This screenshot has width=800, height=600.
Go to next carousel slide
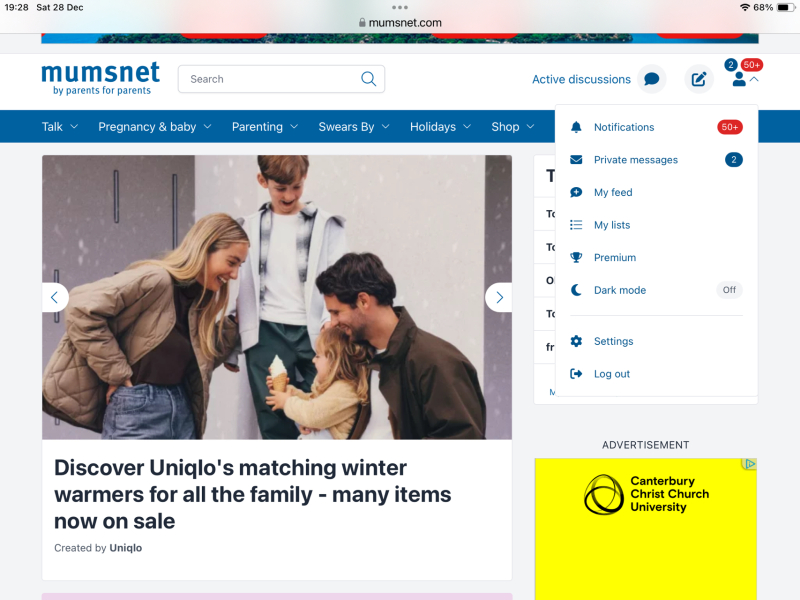[x=498, y=297]
